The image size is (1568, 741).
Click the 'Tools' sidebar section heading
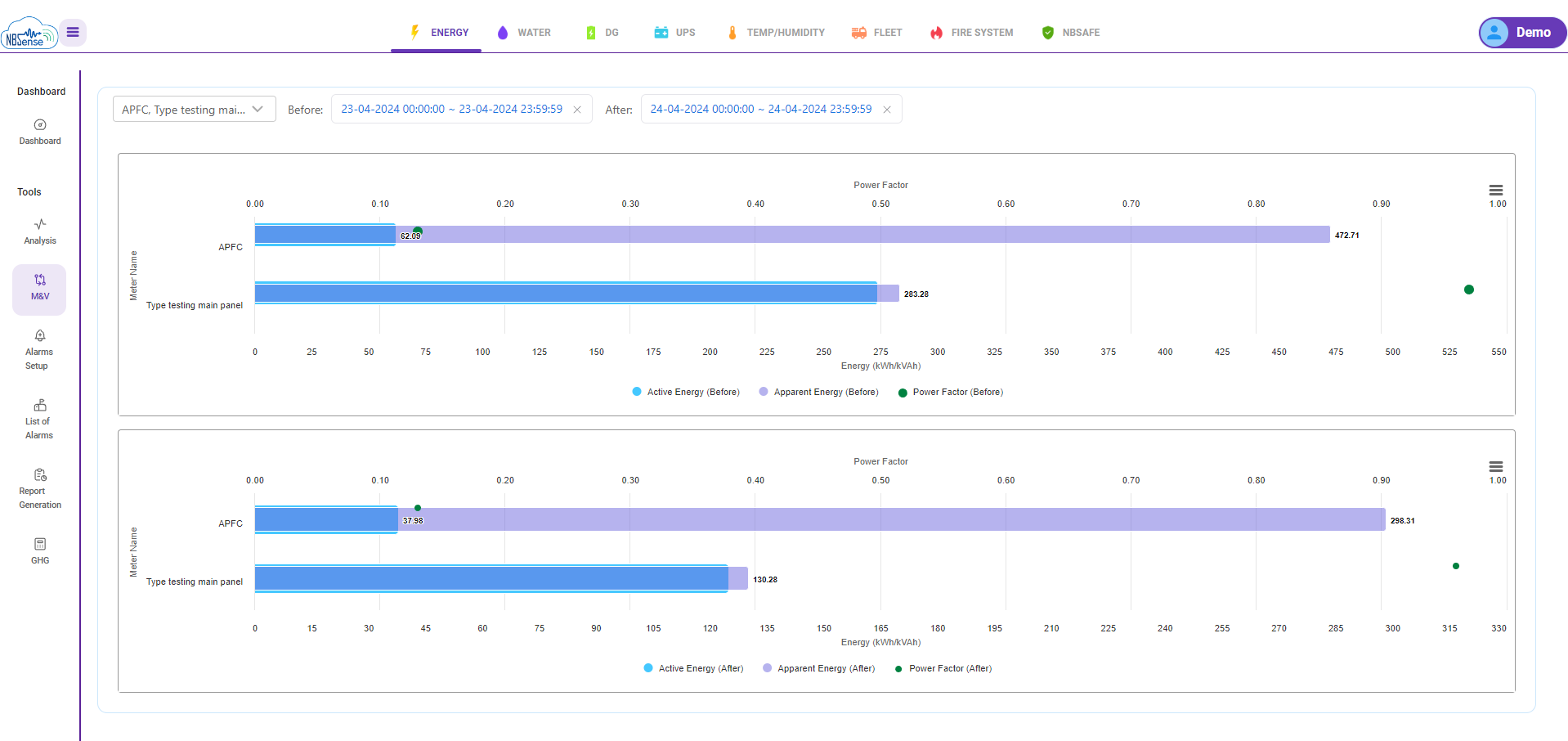[x=29, y=192]
